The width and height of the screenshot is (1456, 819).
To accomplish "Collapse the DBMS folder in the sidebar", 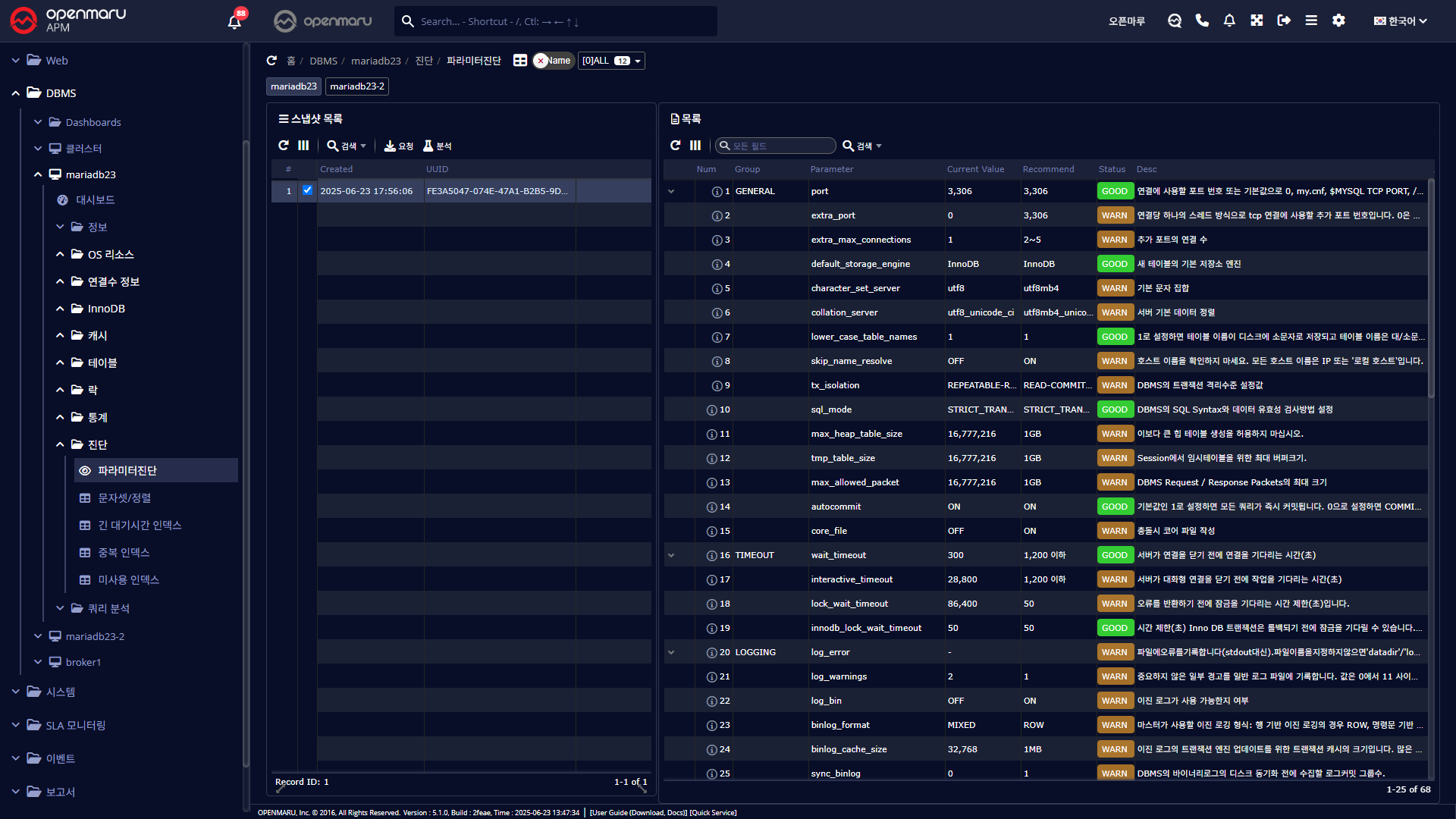I will [x=16, y=93].
